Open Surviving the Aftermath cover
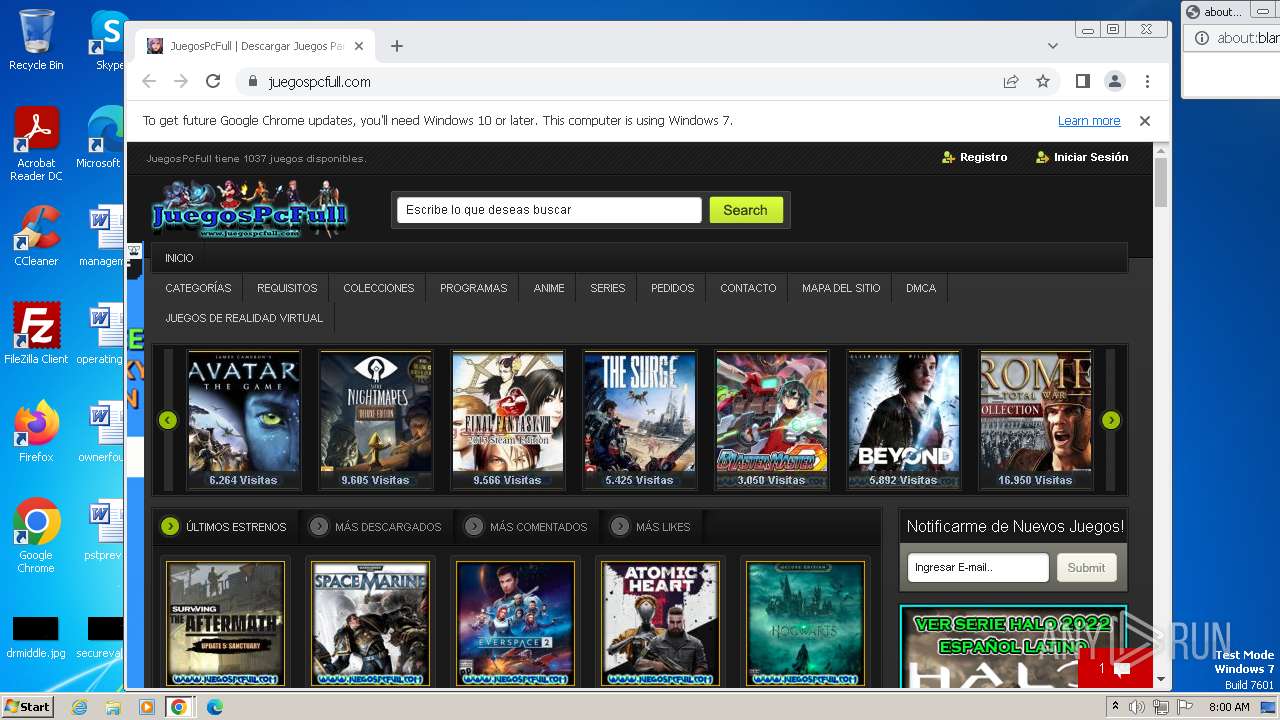 (226, 624)
